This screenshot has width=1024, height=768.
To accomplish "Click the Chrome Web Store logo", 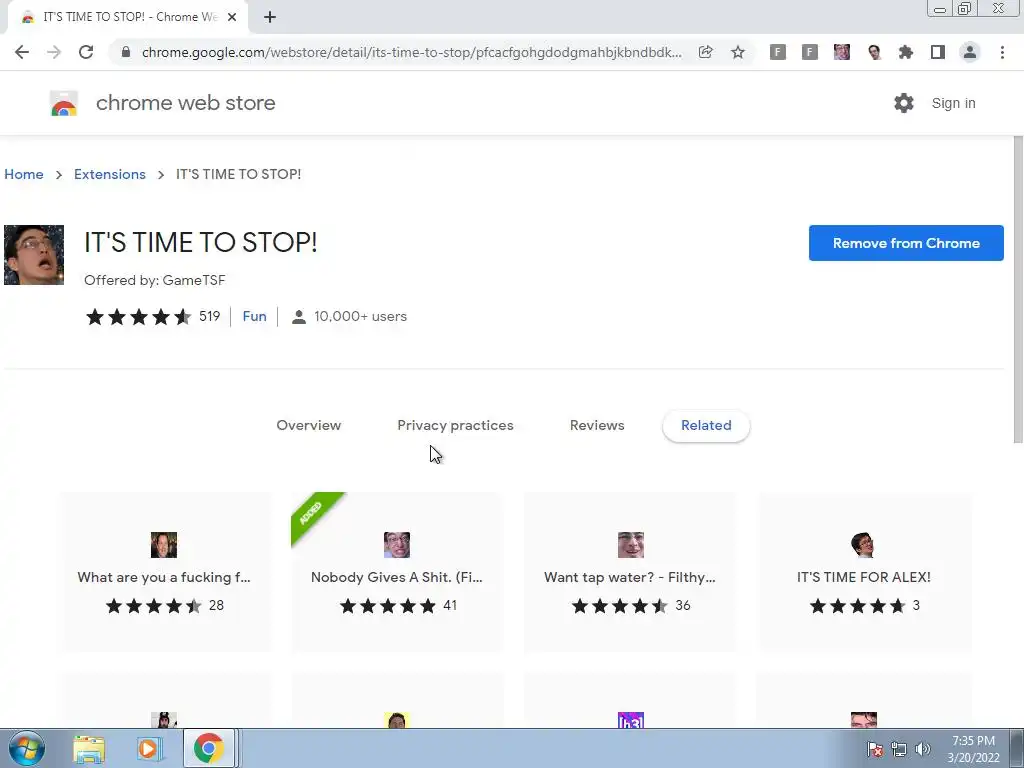I will (x=64, y=103).
